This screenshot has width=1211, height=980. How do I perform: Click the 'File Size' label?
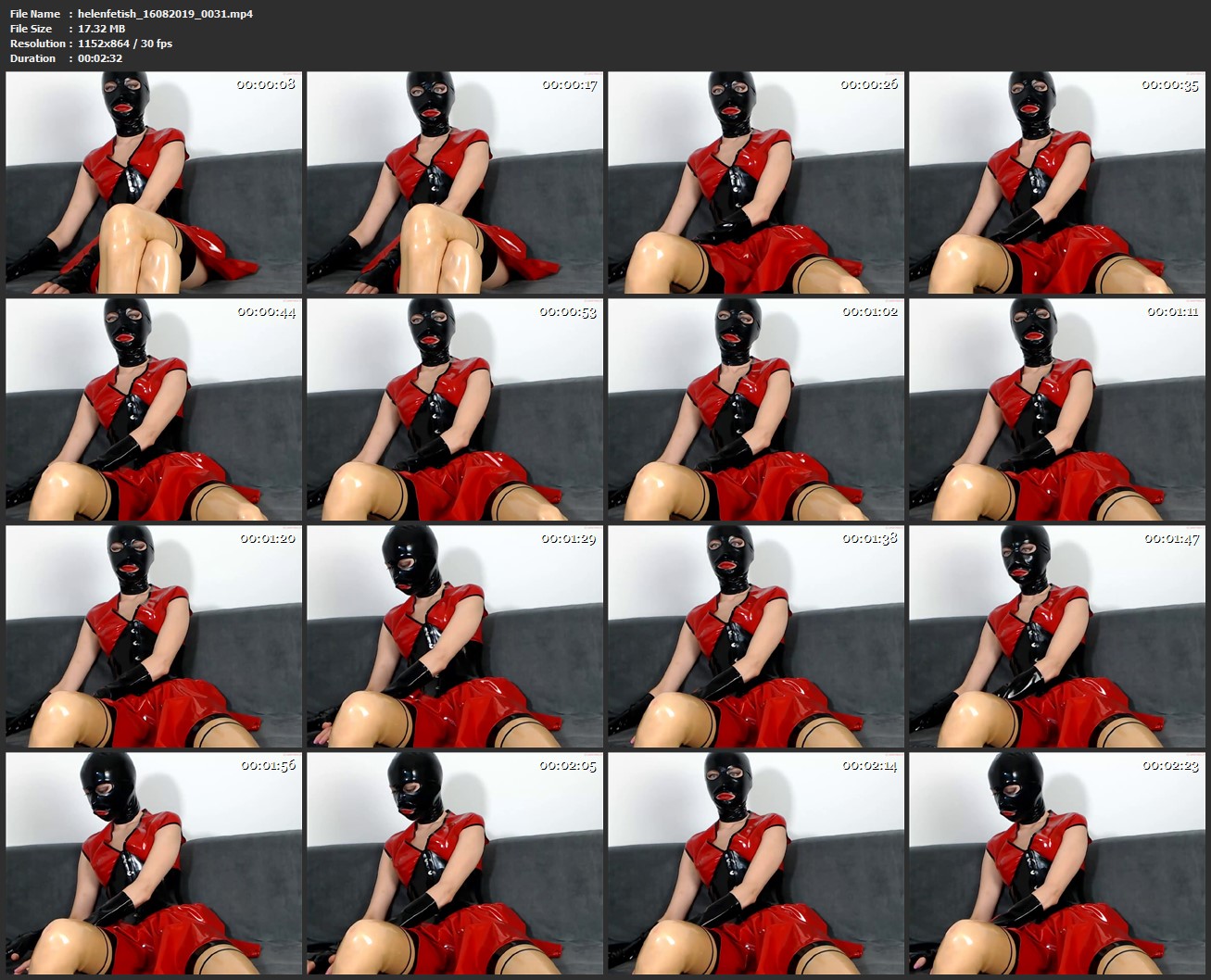coord(32,29)
